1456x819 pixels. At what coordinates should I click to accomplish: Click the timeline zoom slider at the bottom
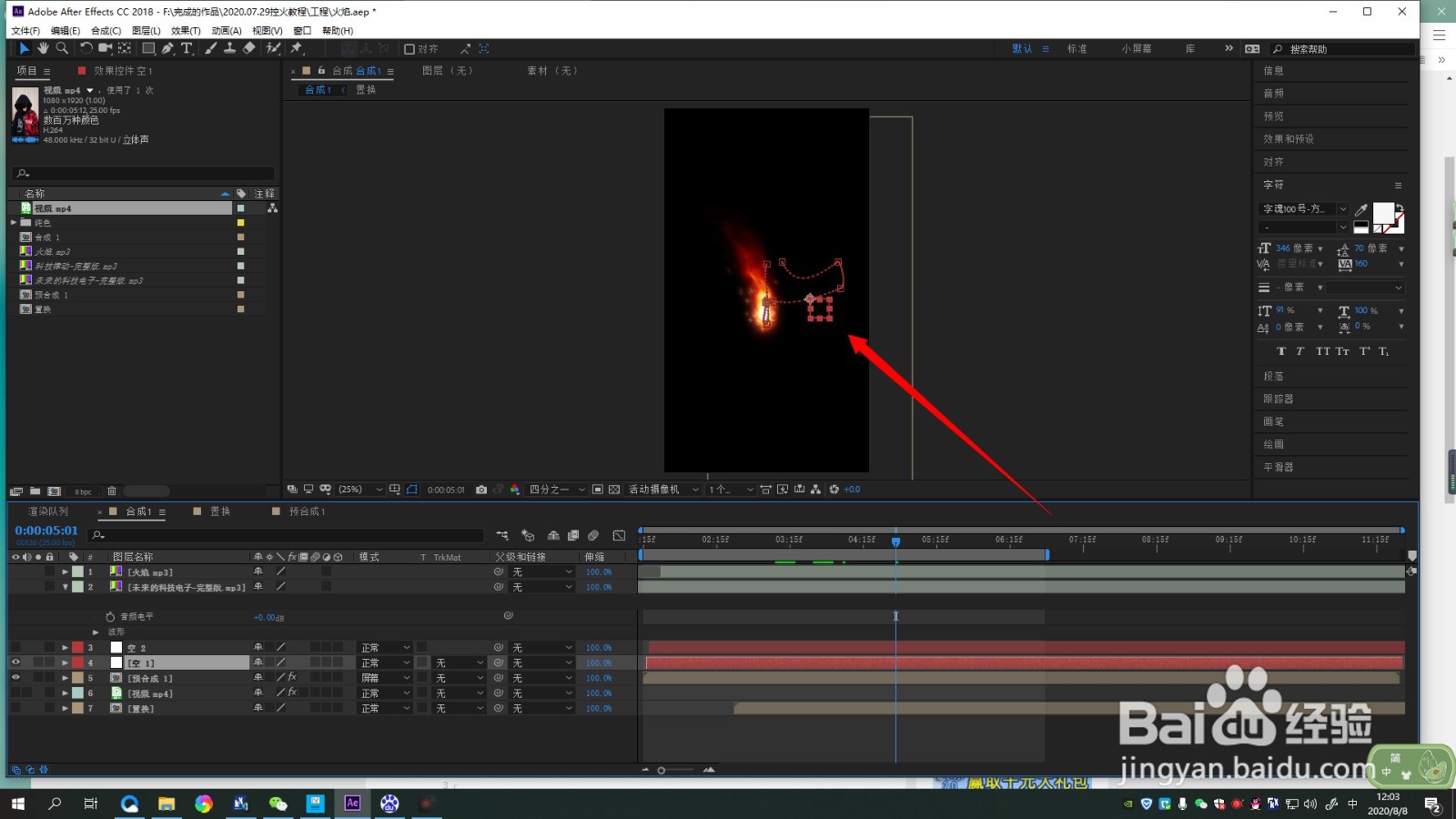pyautogui.click(x=676, y=770)
